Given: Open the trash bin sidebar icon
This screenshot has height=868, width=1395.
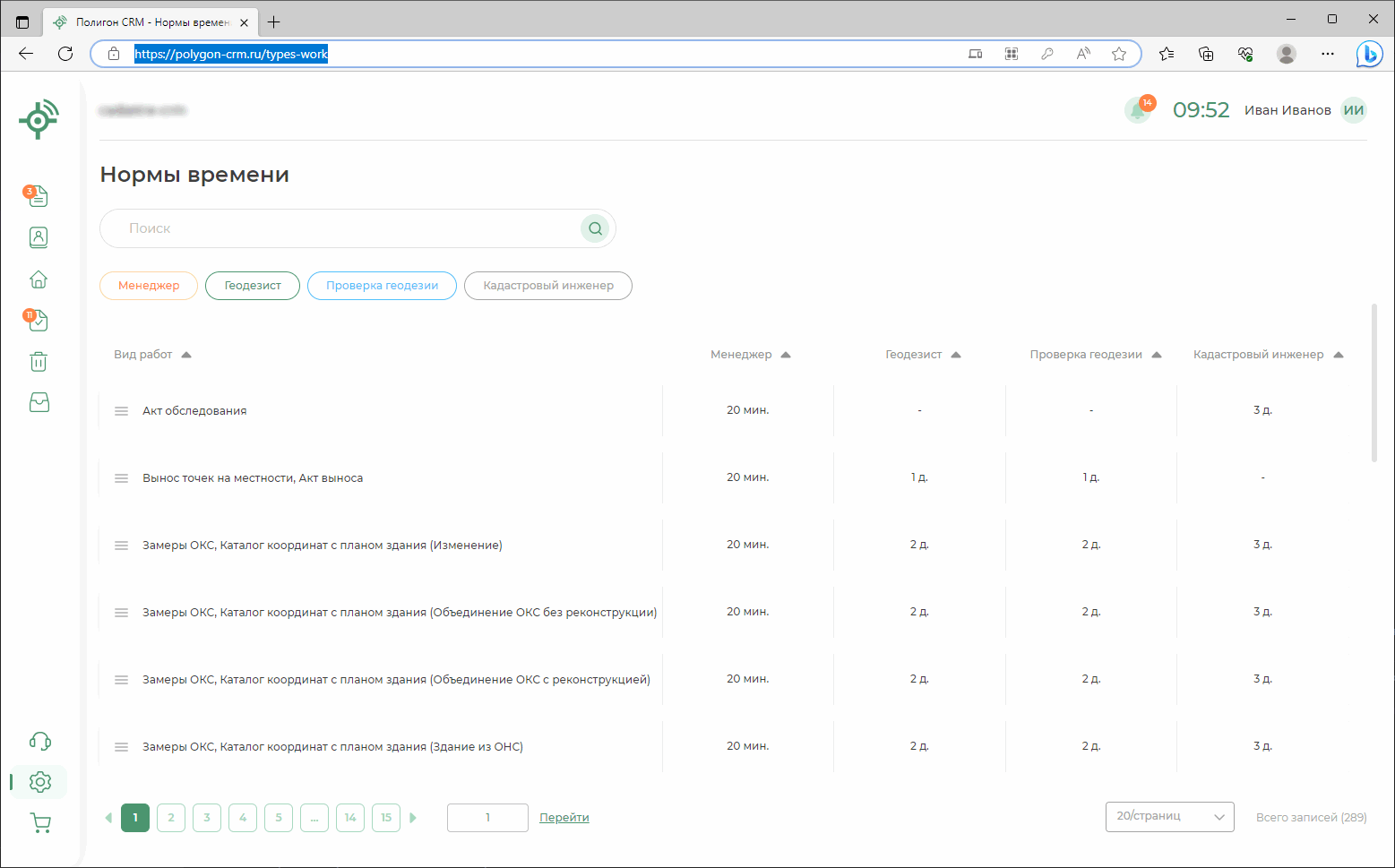Looking at the screenshot, I should (x=39, y=362).
